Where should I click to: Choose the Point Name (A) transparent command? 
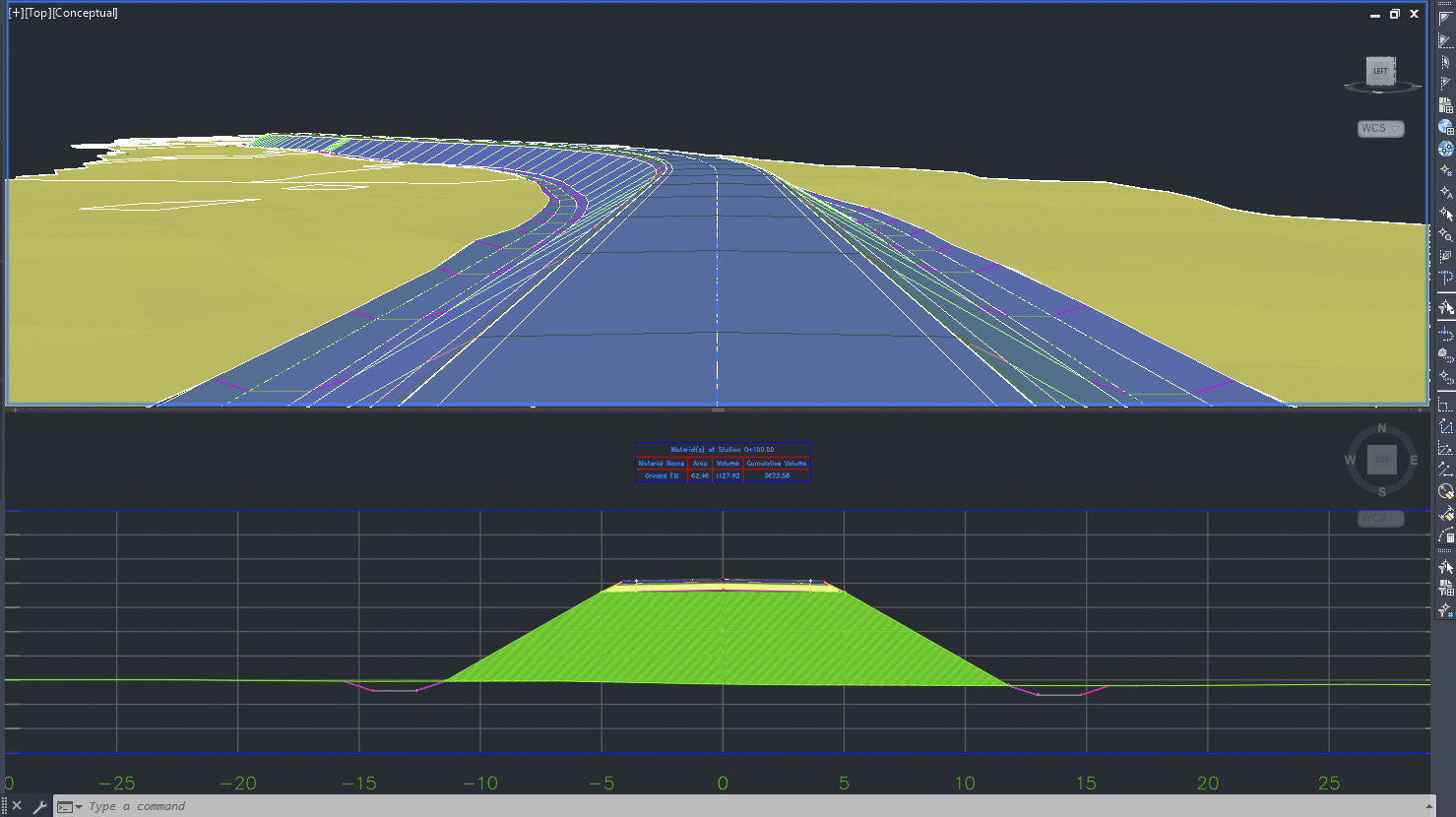point(1445,192)
